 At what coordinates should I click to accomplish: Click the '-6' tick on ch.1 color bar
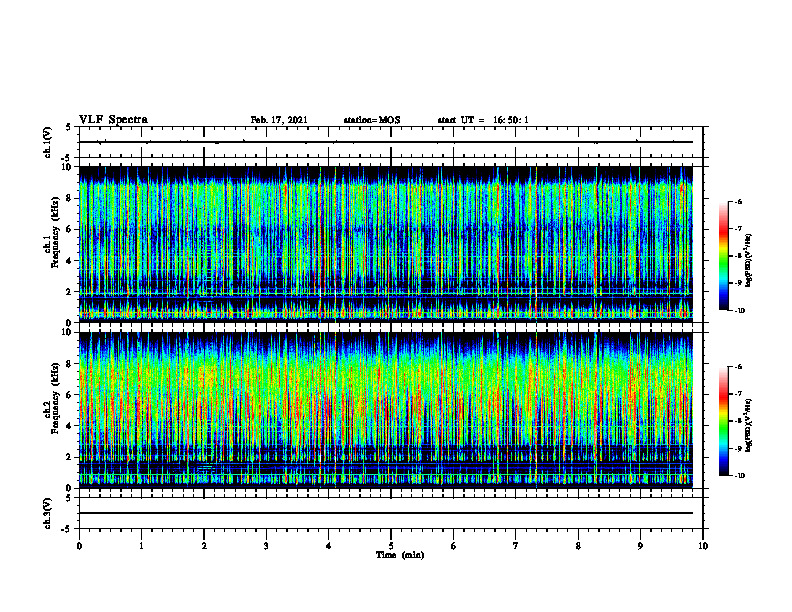pos(739,202)
